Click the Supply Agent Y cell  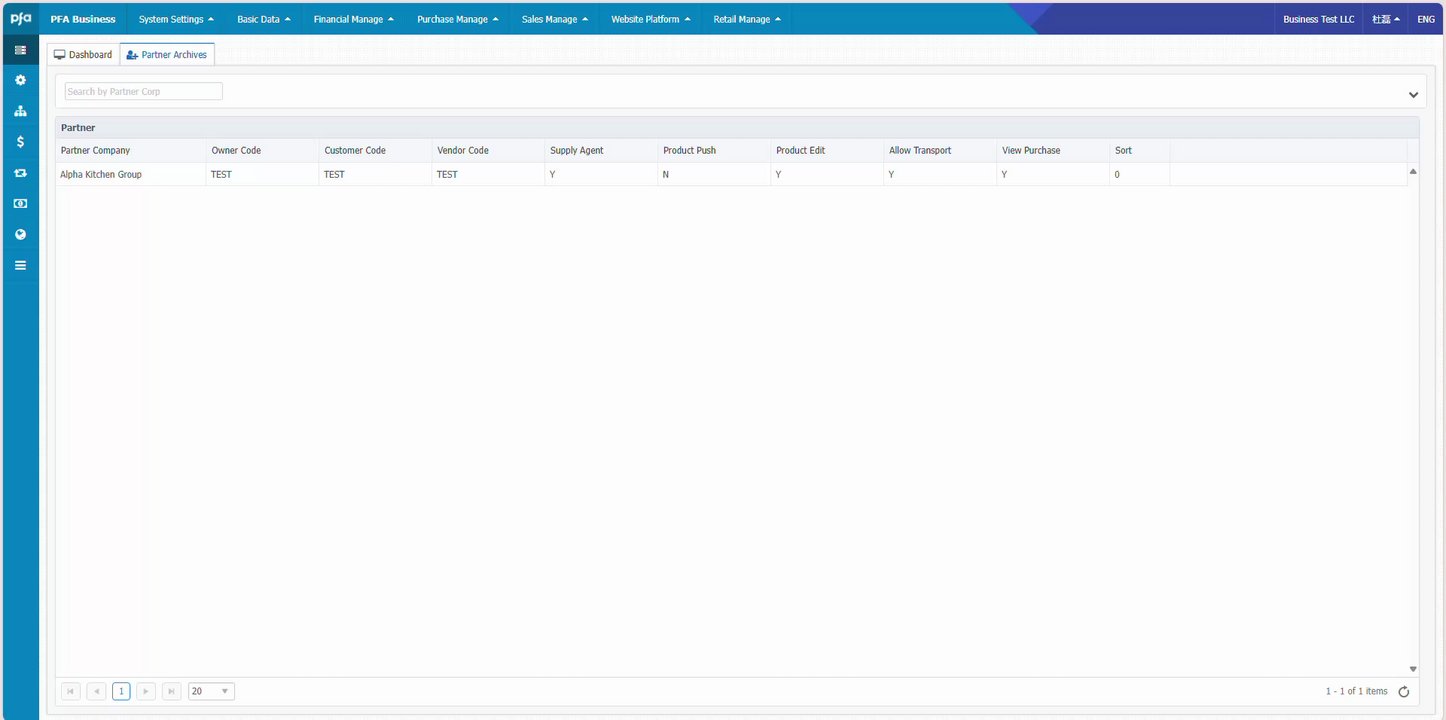click(602, 174)
